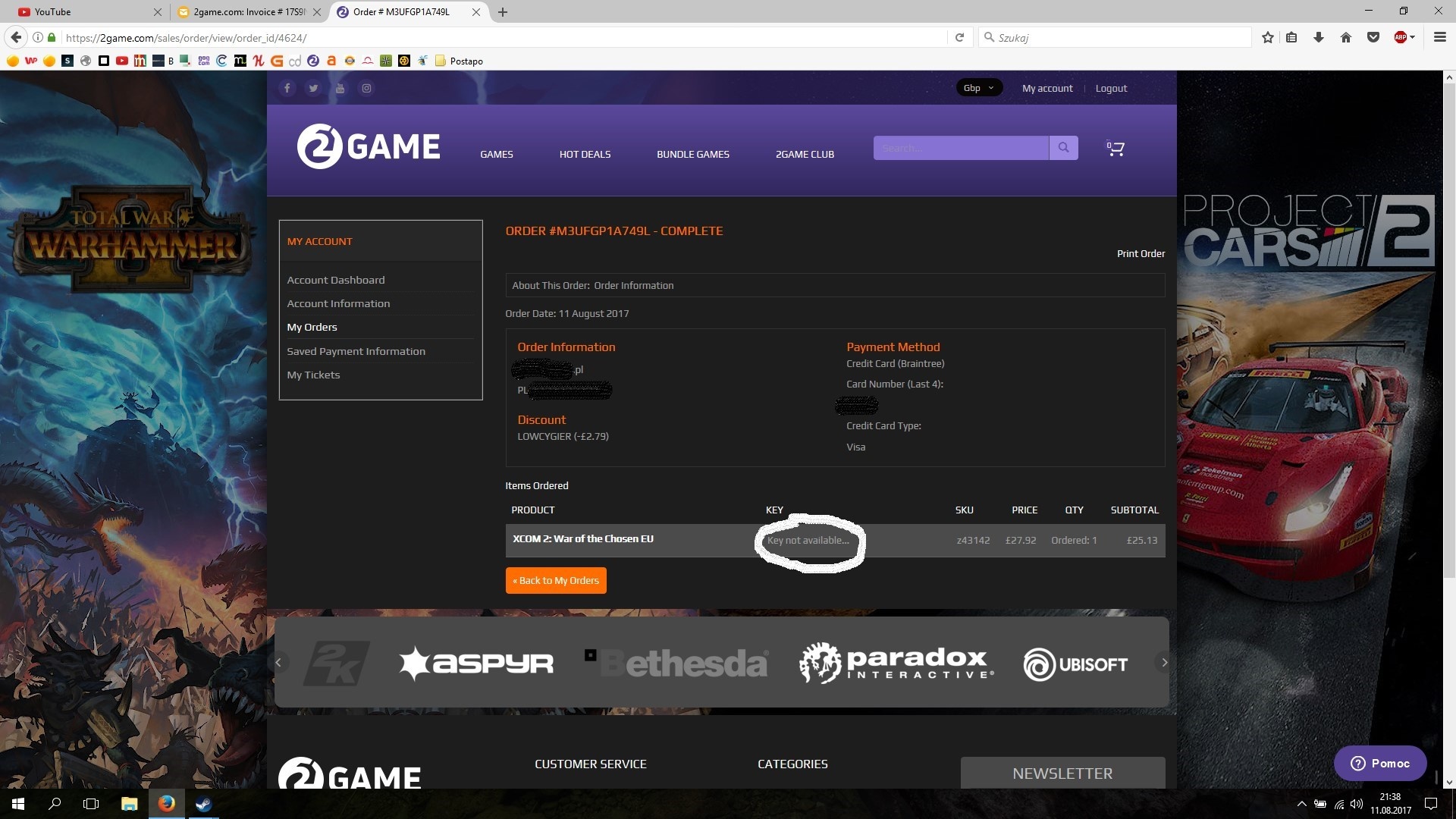Click the Project Cars 2 banner
Screen dimensions: 1456x819
coord(1310,429)
